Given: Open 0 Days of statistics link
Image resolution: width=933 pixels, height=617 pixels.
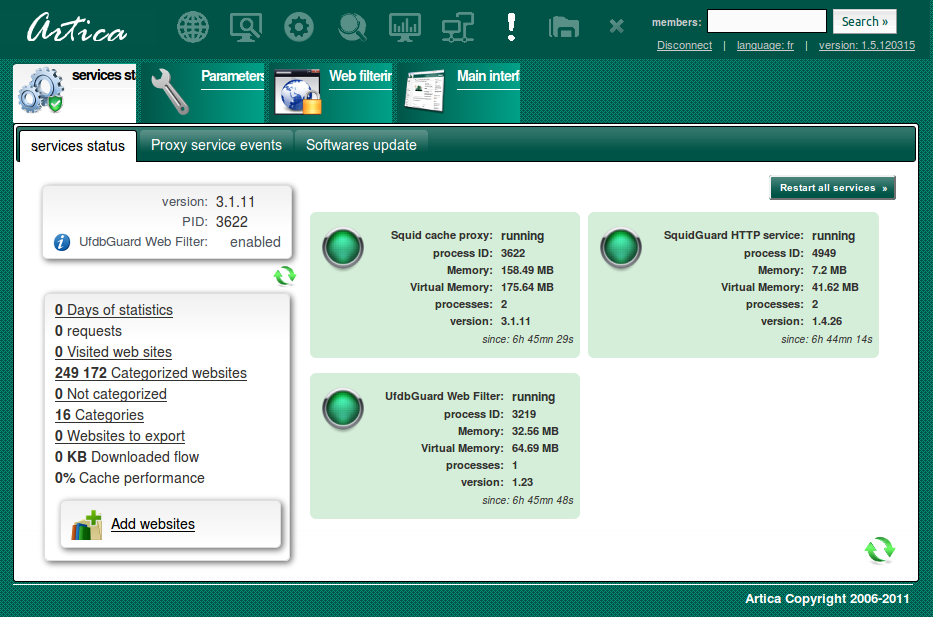Looking at the screenshot, I should pyautogui.click(x=114, y=310).
